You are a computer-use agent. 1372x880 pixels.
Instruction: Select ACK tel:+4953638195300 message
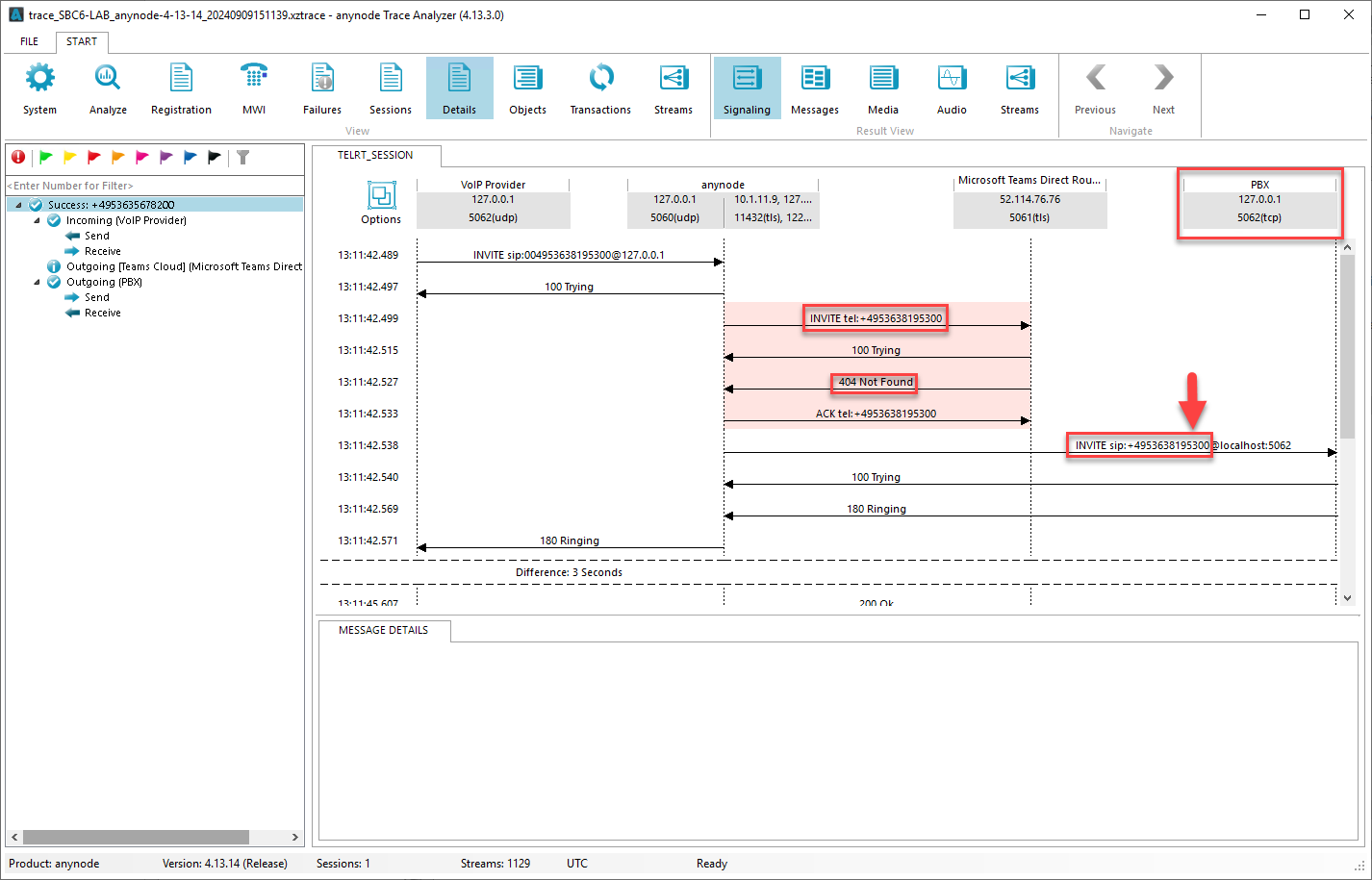(x=876, y=414)
